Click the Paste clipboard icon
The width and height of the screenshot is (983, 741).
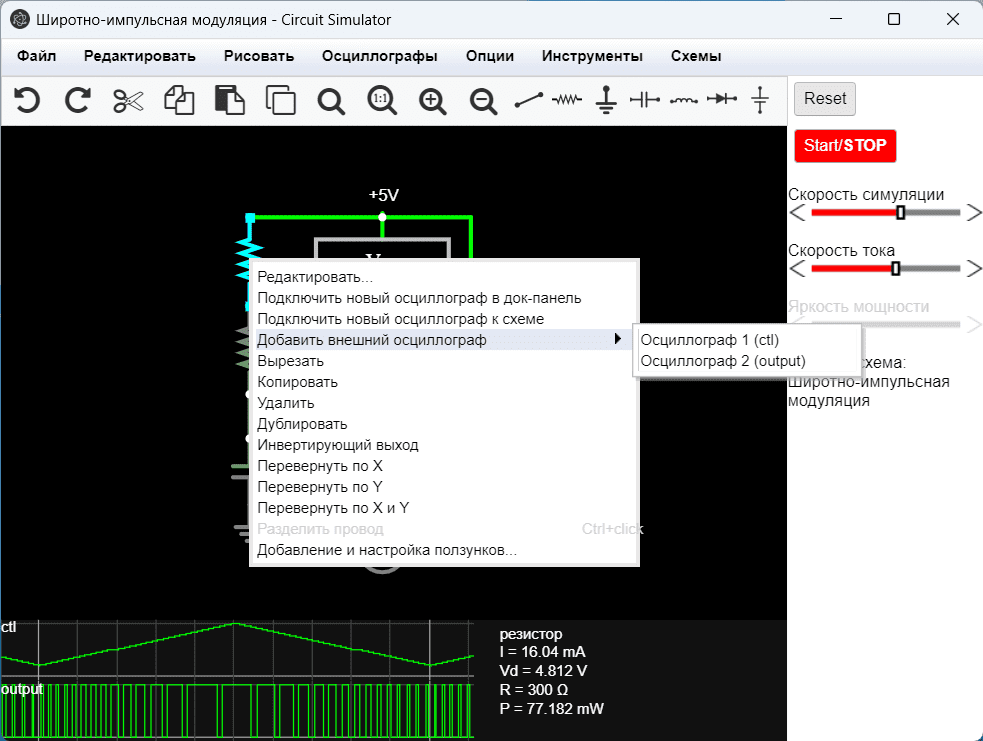click(x=230, y=100)
